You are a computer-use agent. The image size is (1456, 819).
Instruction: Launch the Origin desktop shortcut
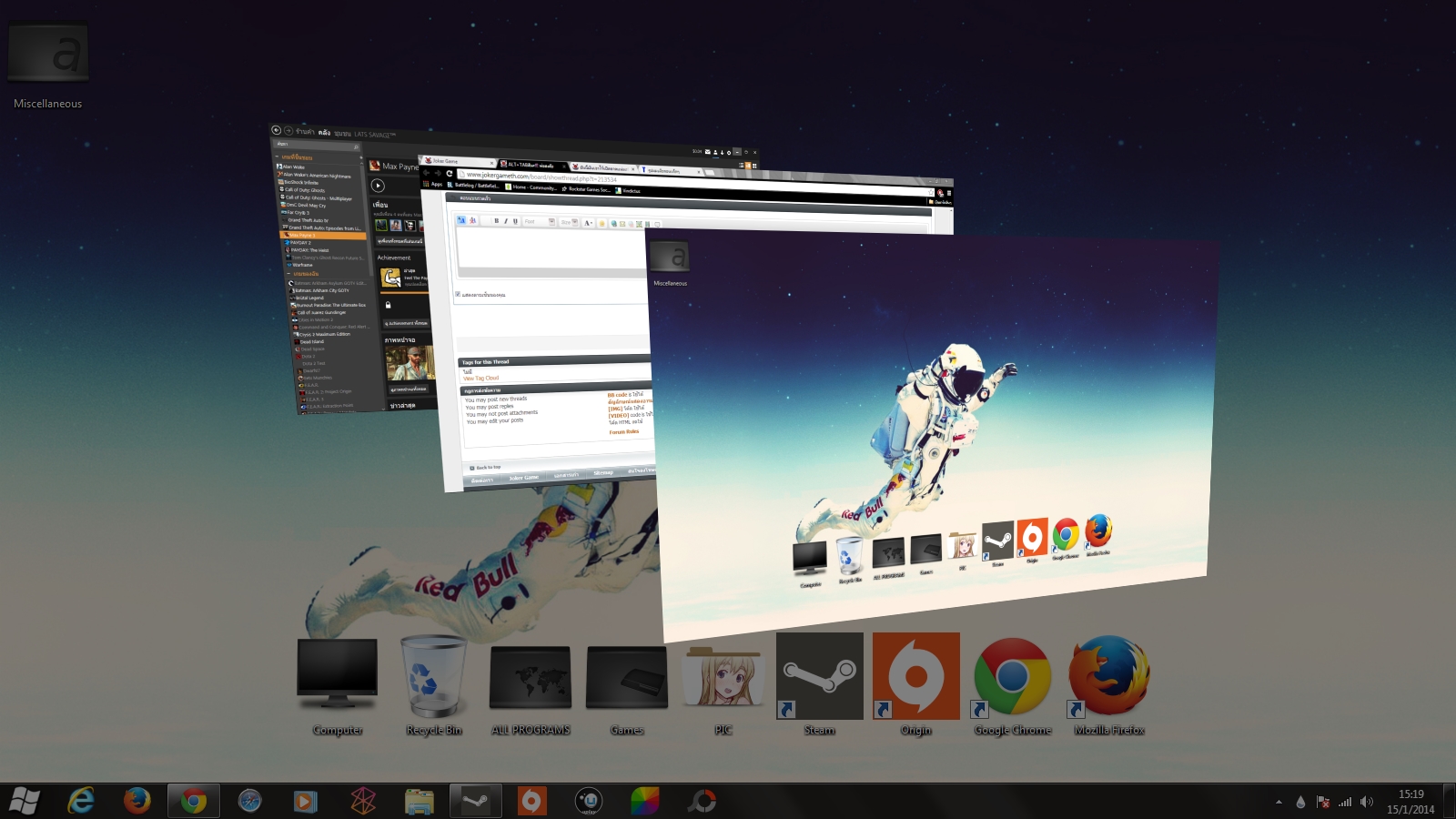(x=916, y=684)
